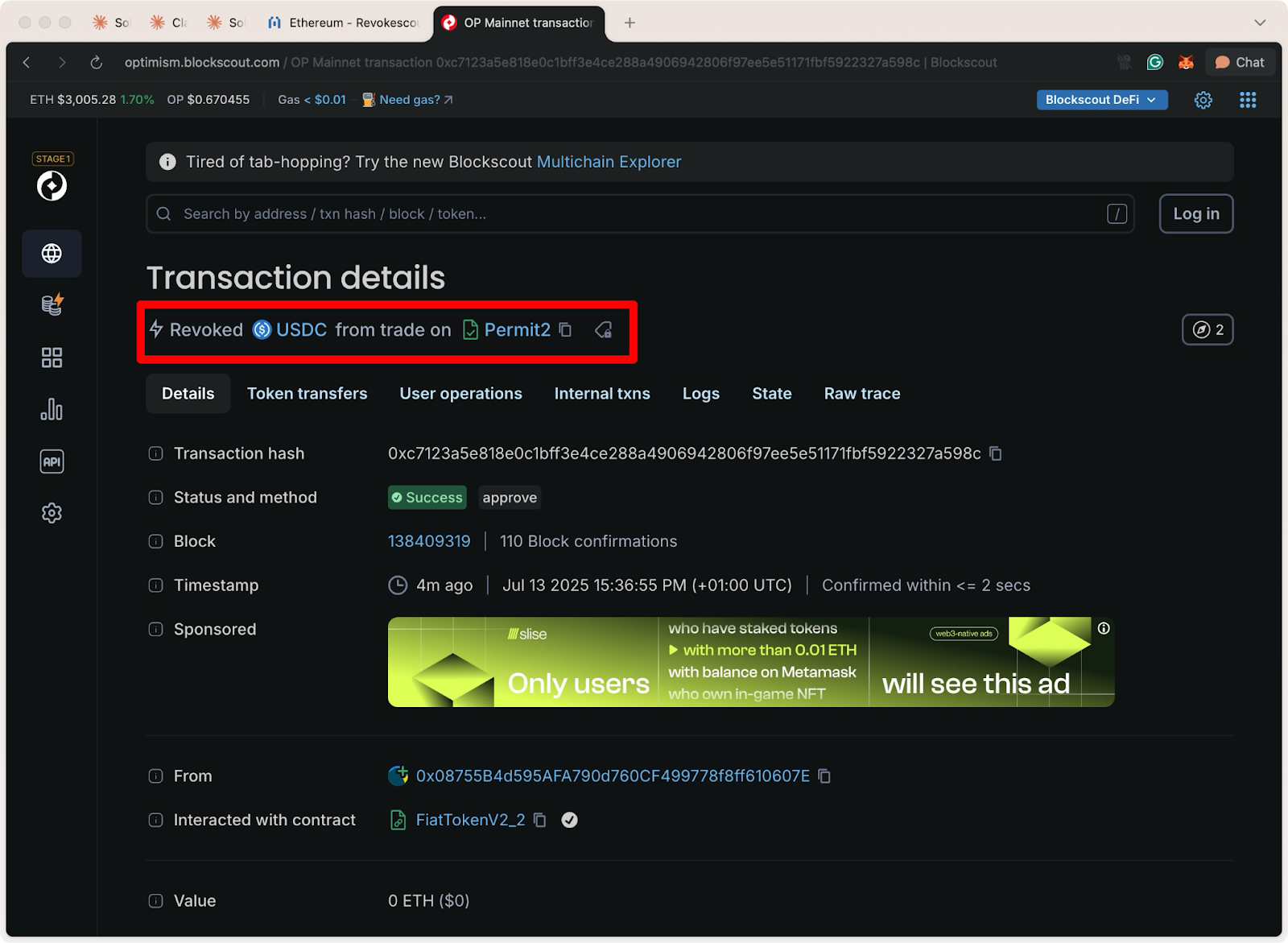The width and height of the screenshot is (1288, 943).
Task: Click the tag icon next to Permit2
Action: (604, 329)
